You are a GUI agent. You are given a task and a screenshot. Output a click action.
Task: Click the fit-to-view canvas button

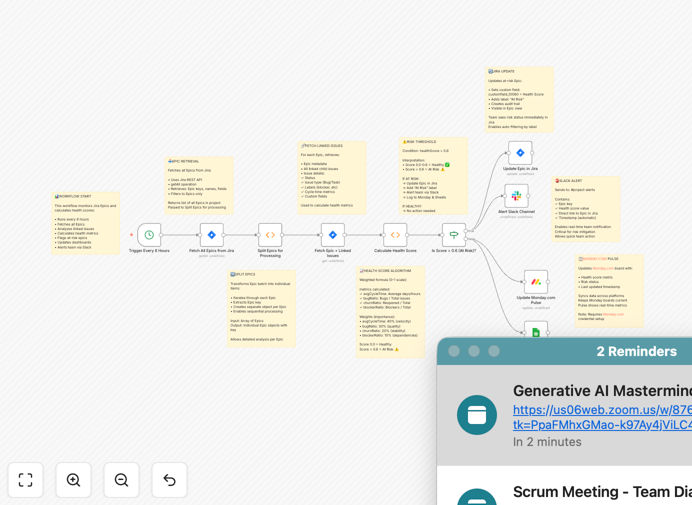click(x=25, y=480)
